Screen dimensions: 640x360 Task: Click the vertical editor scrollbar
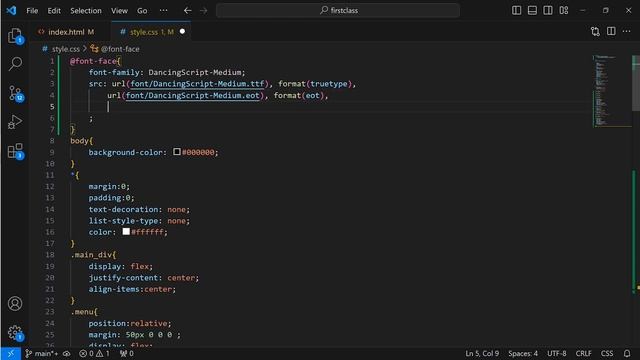tap(636, 83)
